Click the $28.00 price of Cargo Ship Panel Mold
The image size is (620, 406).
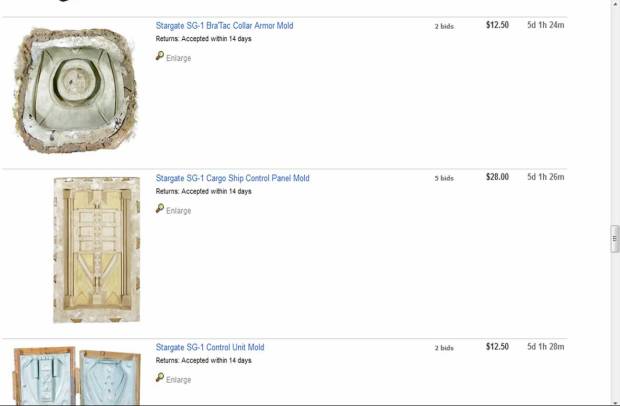(497, 177)
